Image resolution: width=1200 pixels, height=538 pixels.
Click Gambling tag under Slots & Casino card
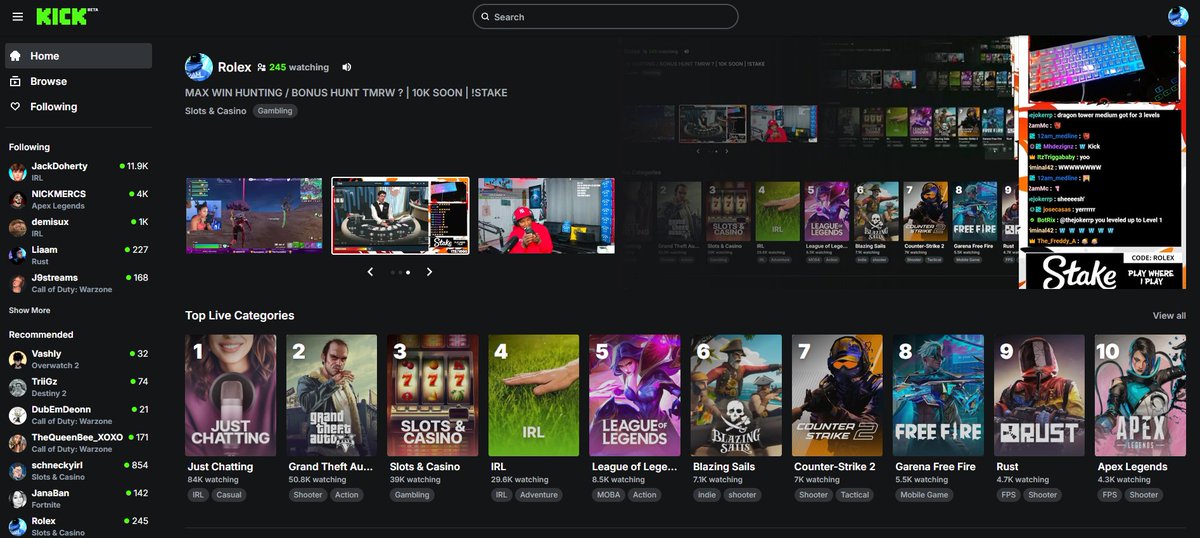point(412,495)
